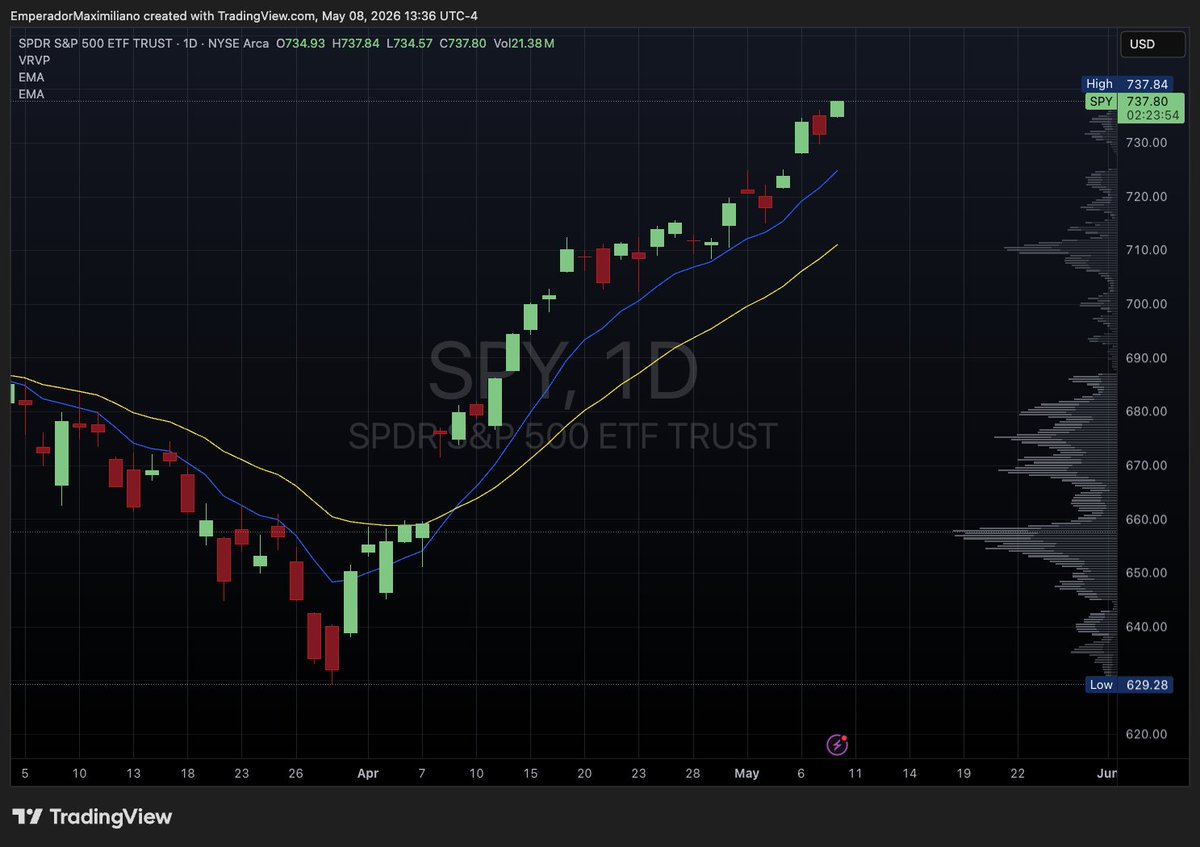Viewport: 1200px width, 847px height.
Task: Click the purple lightning bolt icon
Action: tap(837, 744)
